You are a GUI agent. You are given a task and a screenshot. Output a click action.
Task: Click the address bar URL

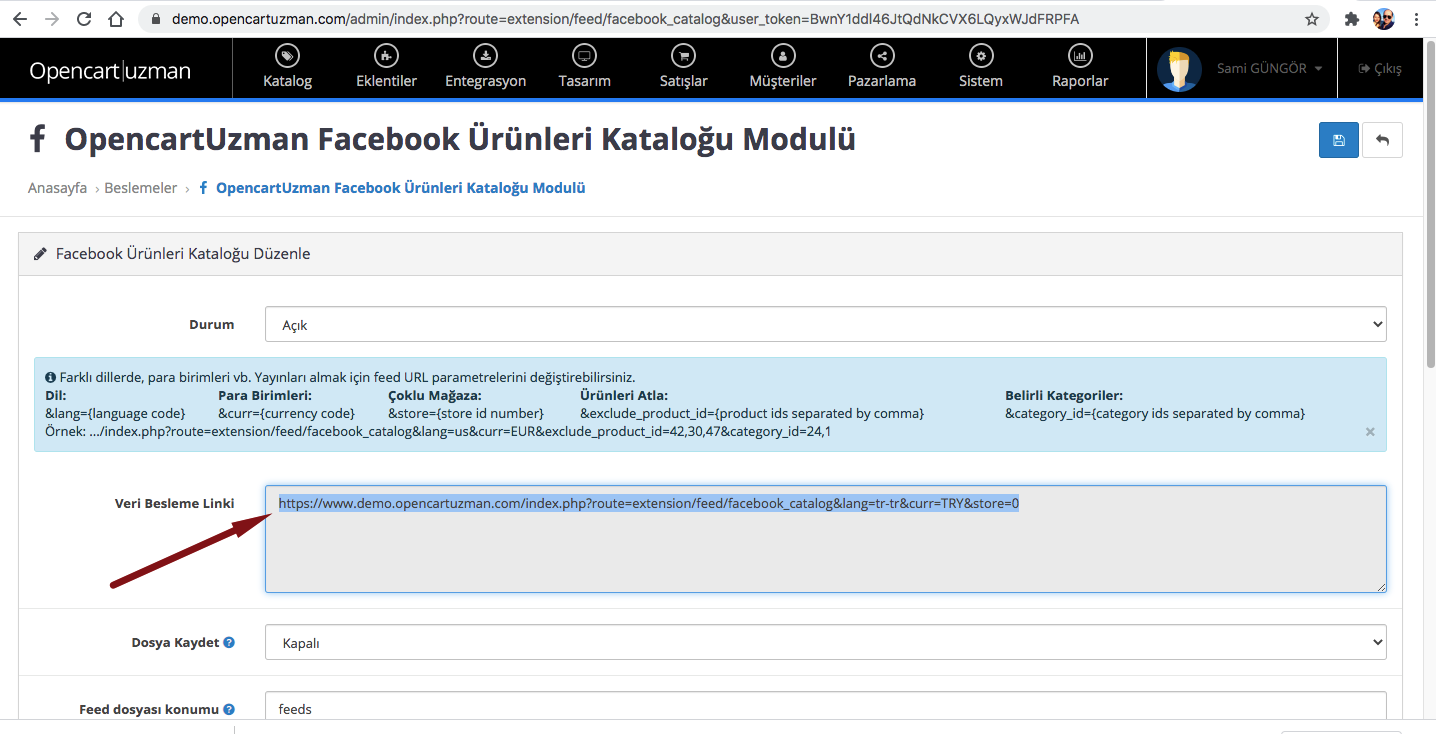[625, 19]
